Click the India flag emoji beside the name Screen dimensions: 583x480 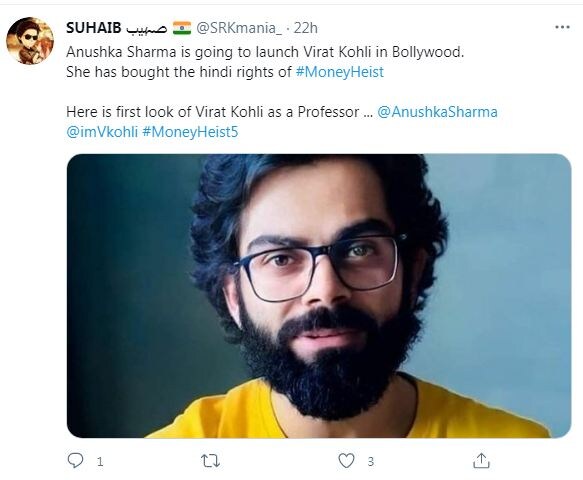182,28
